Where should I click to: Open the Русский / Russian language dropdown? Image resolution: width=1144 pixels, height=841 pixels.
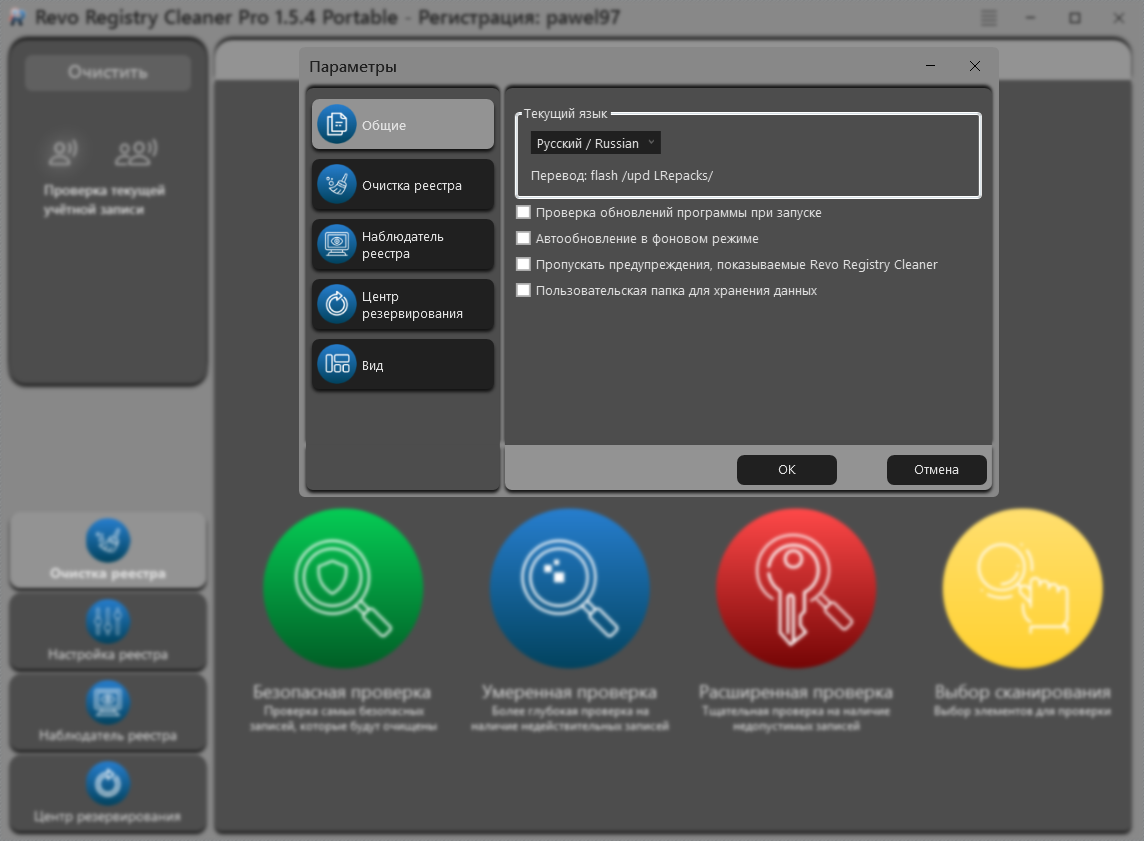pyautogui.click(x=595, y=143)
